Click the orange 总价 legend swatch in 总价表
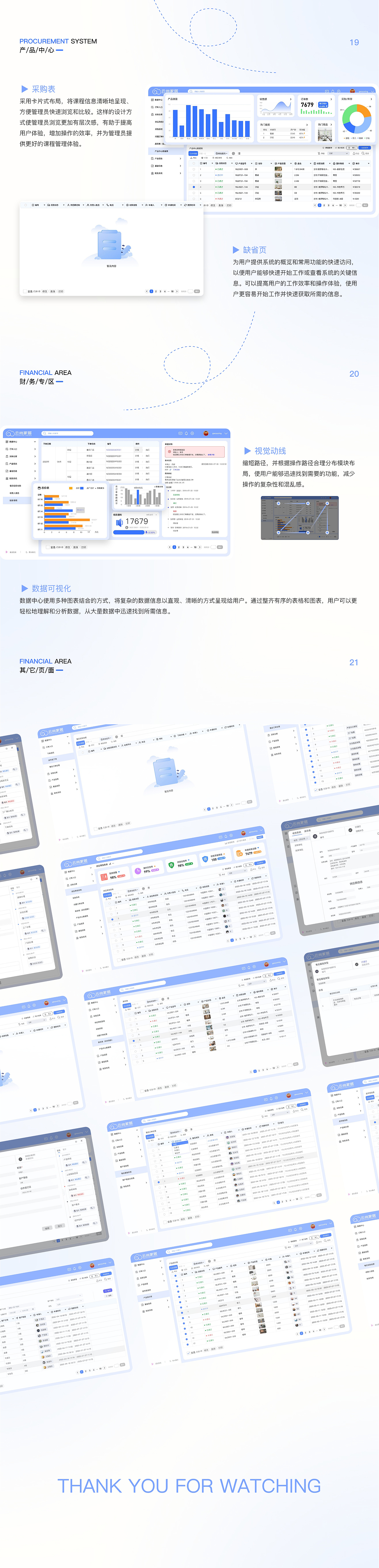This screenshot has height=1568, width=379. pyautogui.click(x=71, y=488)
